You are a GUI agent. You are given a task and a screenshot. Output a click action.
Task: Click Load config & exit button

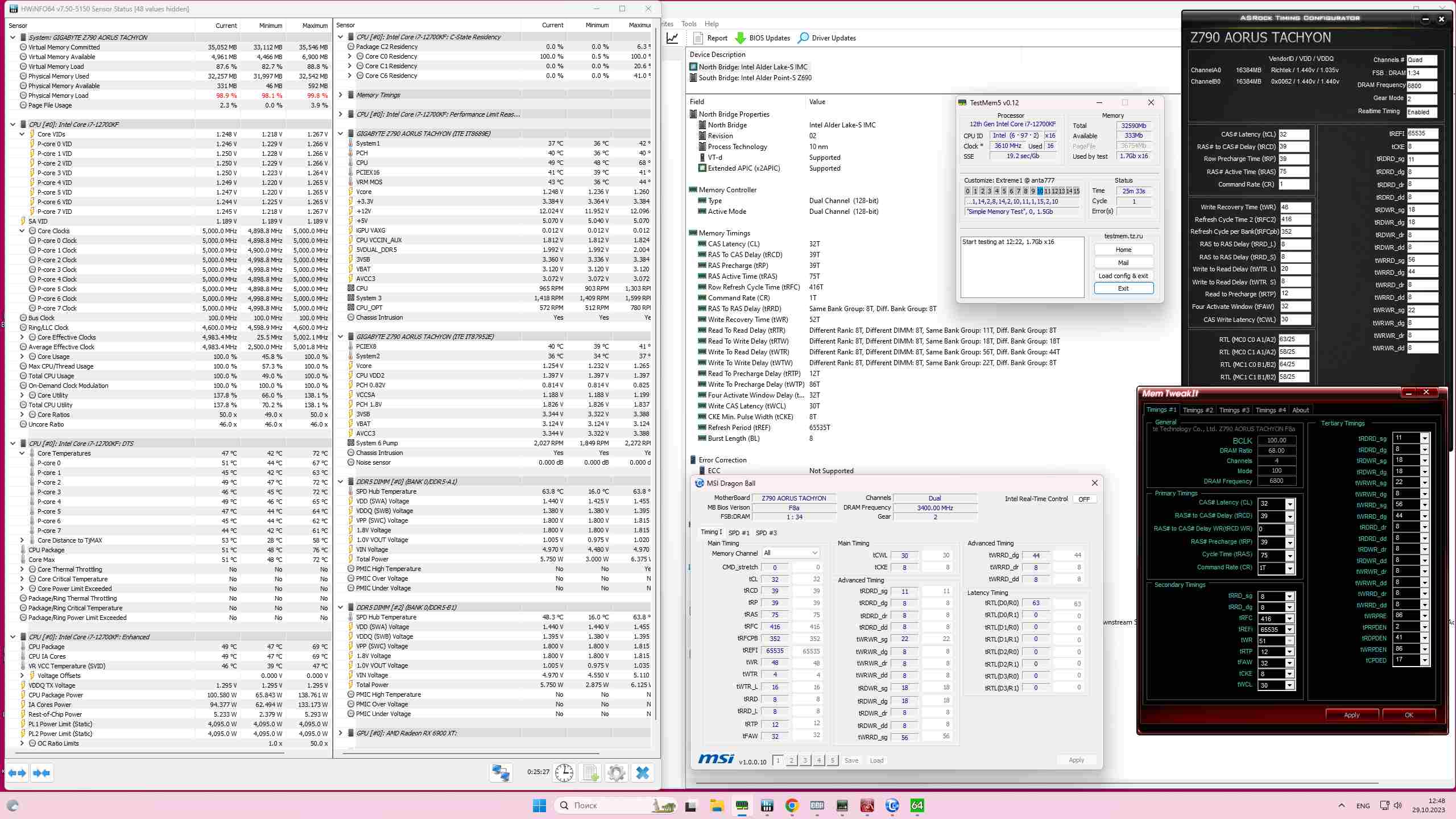coord(1123,276)
